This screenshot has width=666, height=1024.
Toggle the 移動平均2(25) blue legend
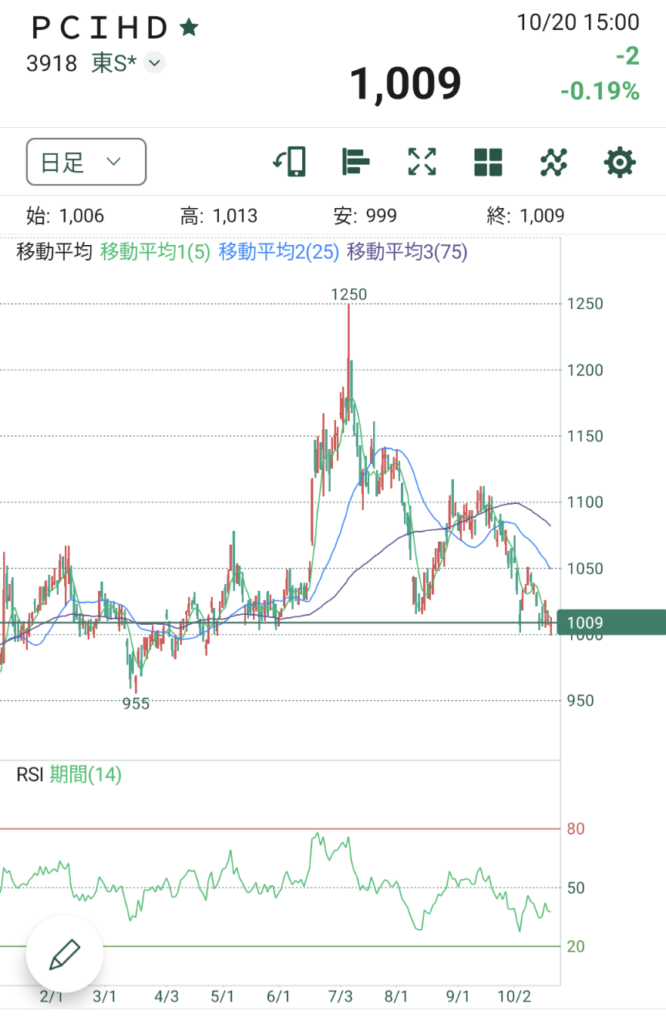[x=278, y=253]
